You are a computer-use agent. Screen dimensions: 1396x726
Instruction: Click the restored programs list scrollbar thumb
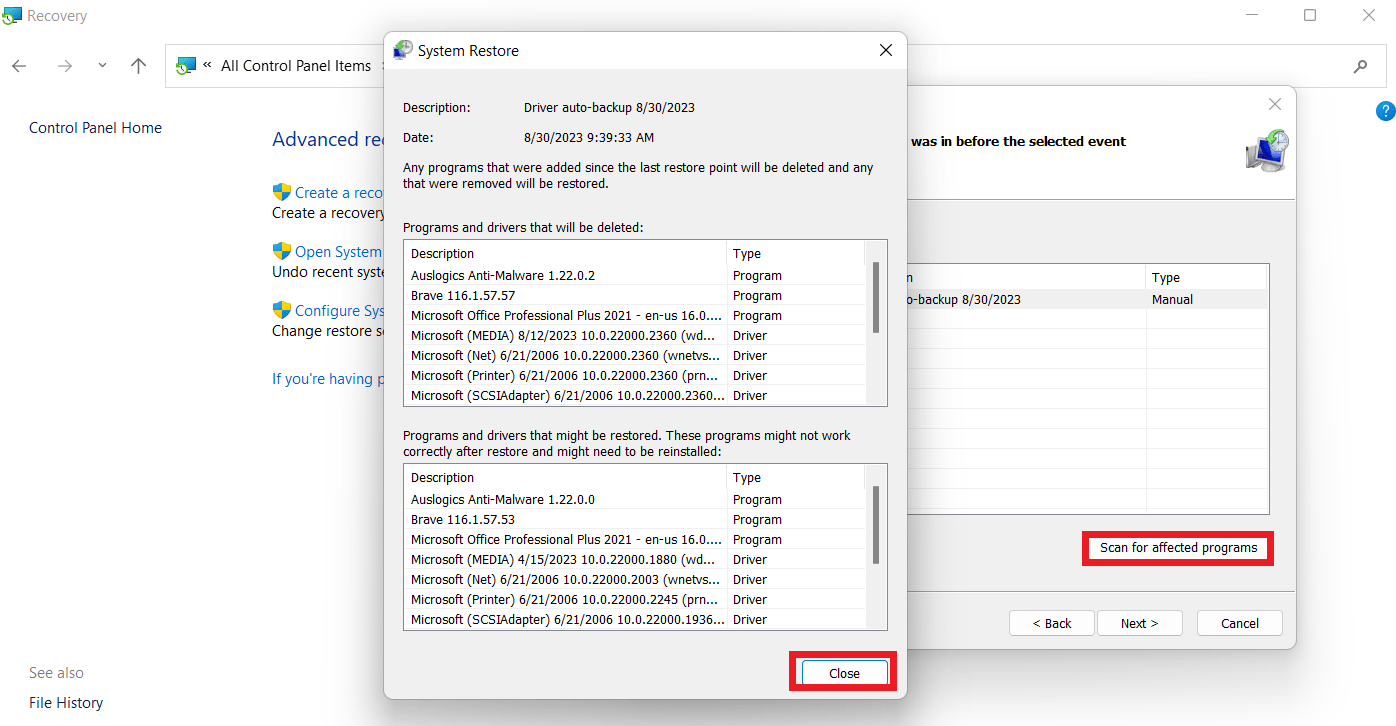coord(876,524)
